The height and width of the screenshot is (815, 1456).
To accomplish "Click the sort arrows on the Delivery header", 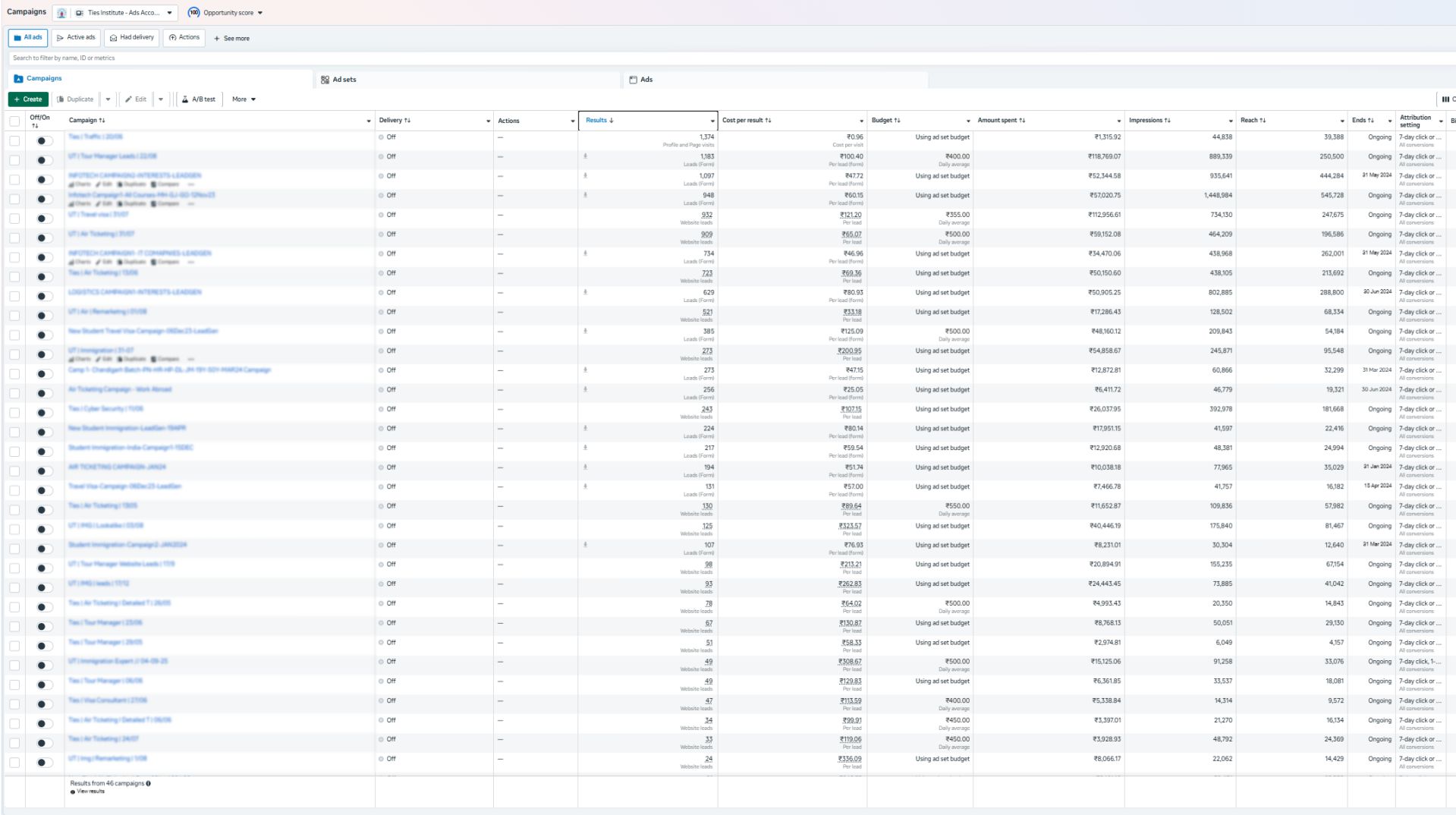I will pyautogui.click(x=407, y=121).
